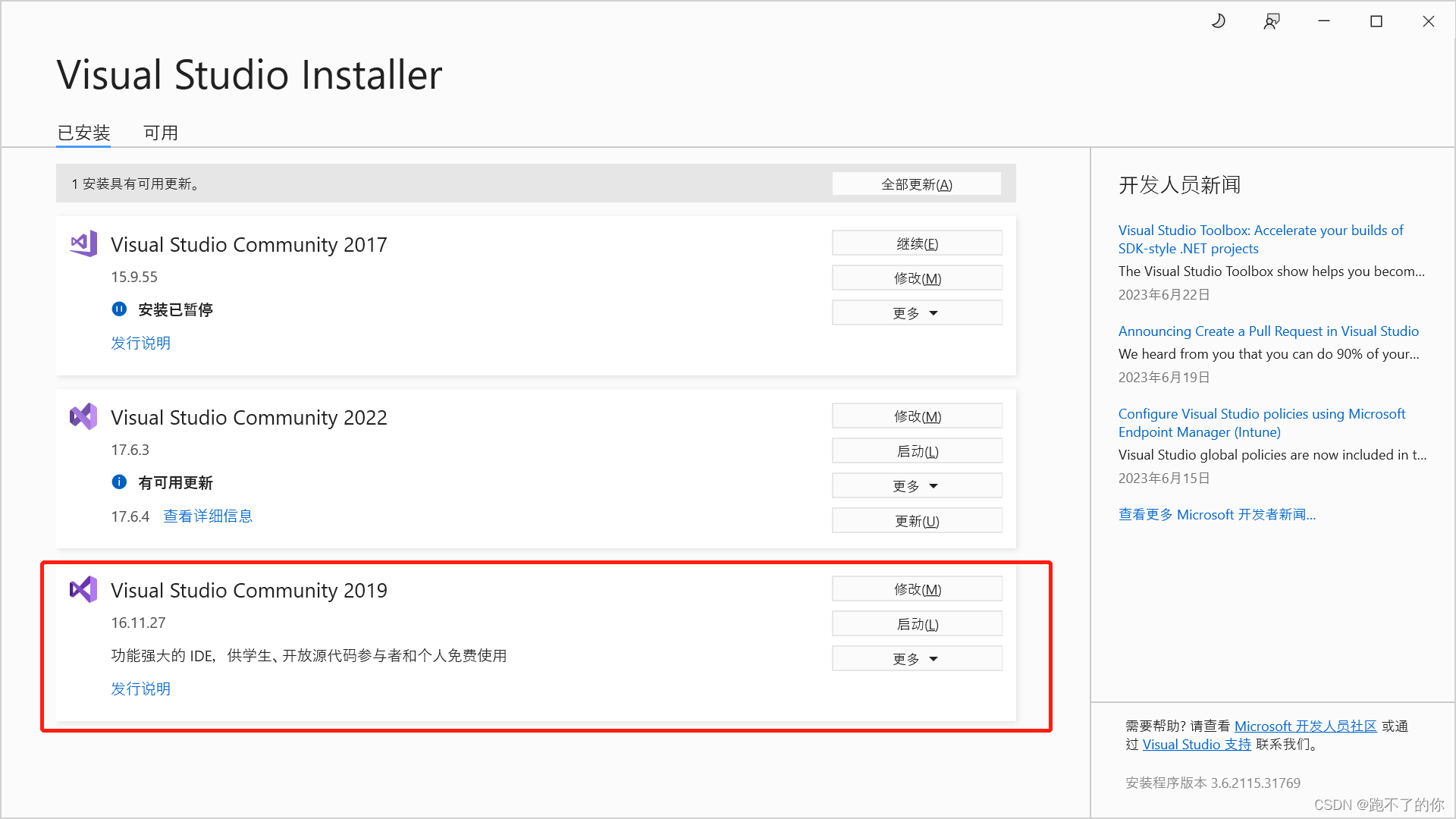Click the 2023年6月15日 news date
The width and height of the screenshot is (1456, 819).
click(1164, 479)
